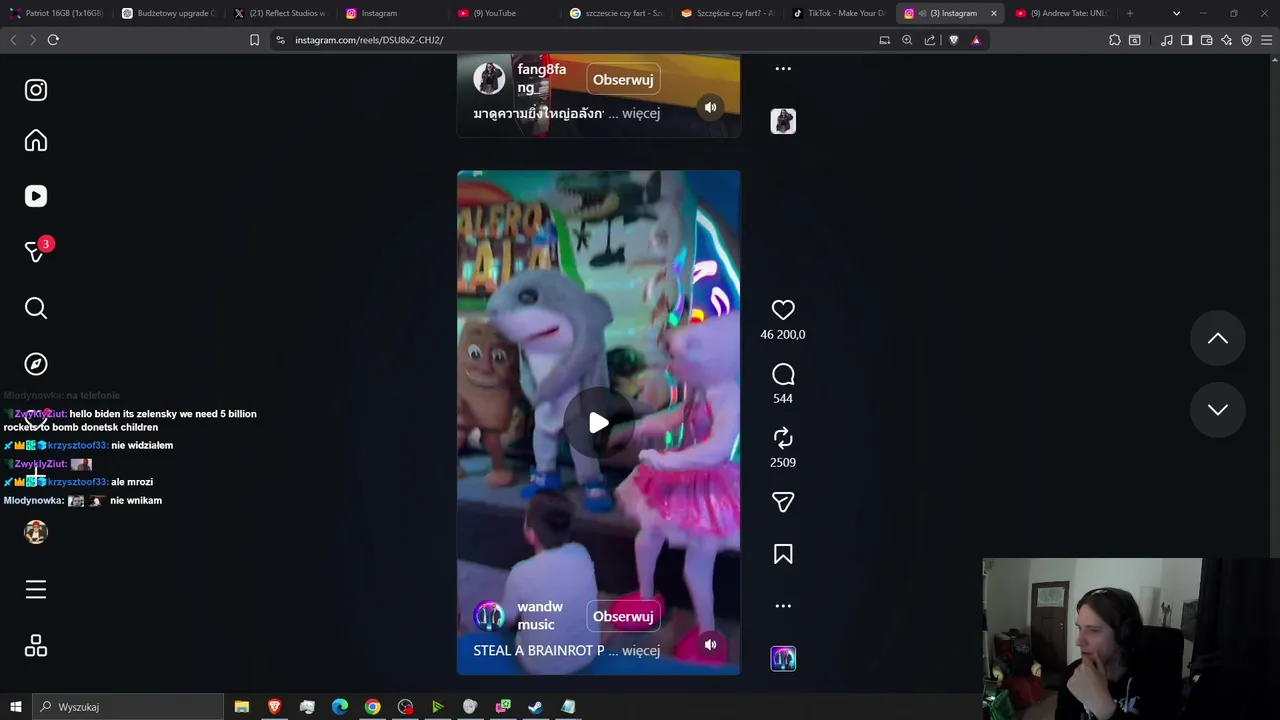This screenshot has height=720, width=1280.
Task: Open the audio thumbnail of the wandwmusic reel
Action: pyautogui.click(x=783, y=658)
